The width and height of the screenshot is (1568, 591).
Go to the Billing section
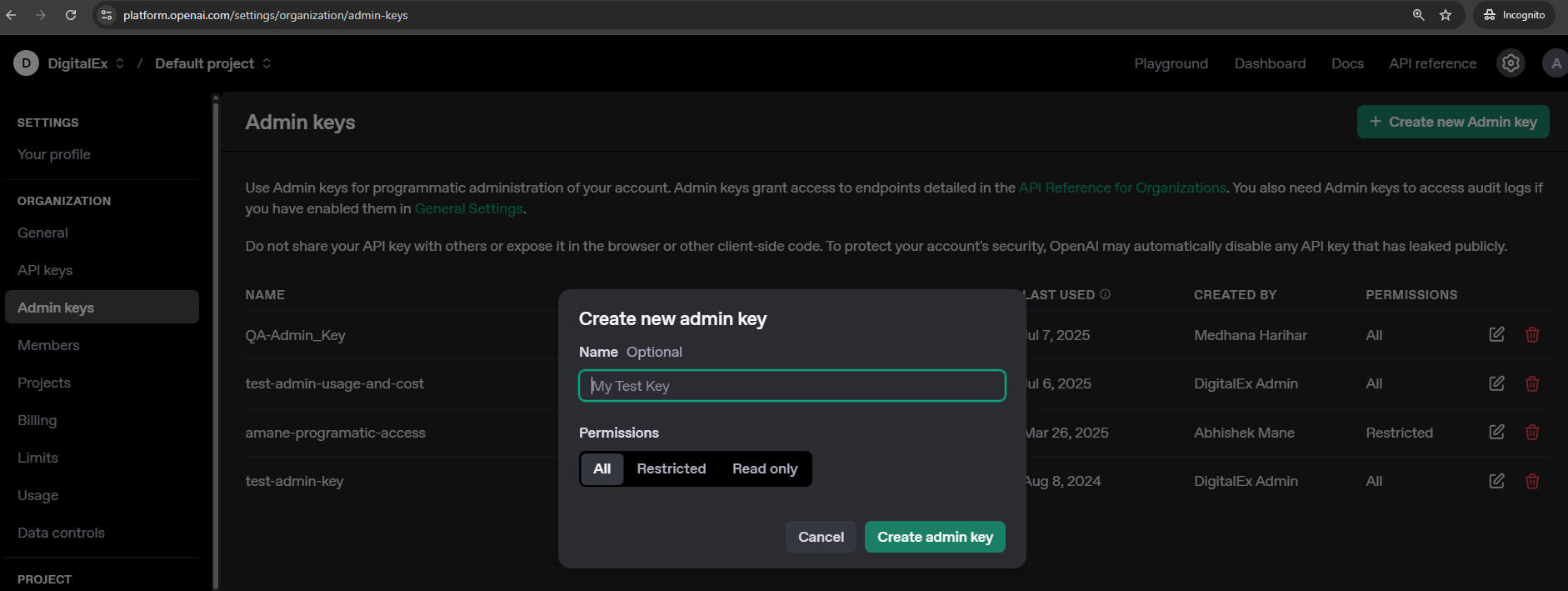pos(37,420)
